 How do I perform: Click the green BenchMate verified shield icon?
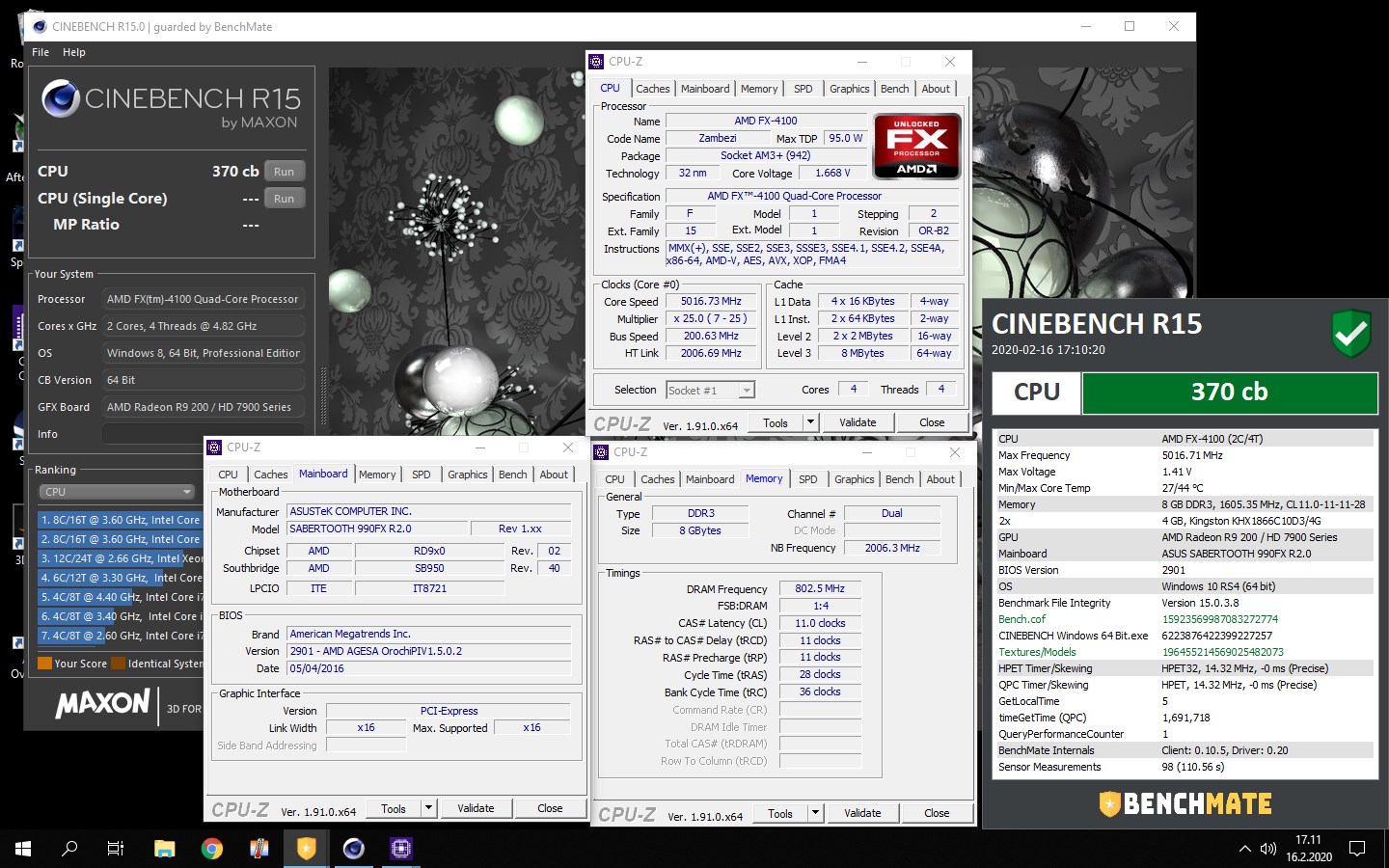pyautogui.click(x=1350, y=334)
